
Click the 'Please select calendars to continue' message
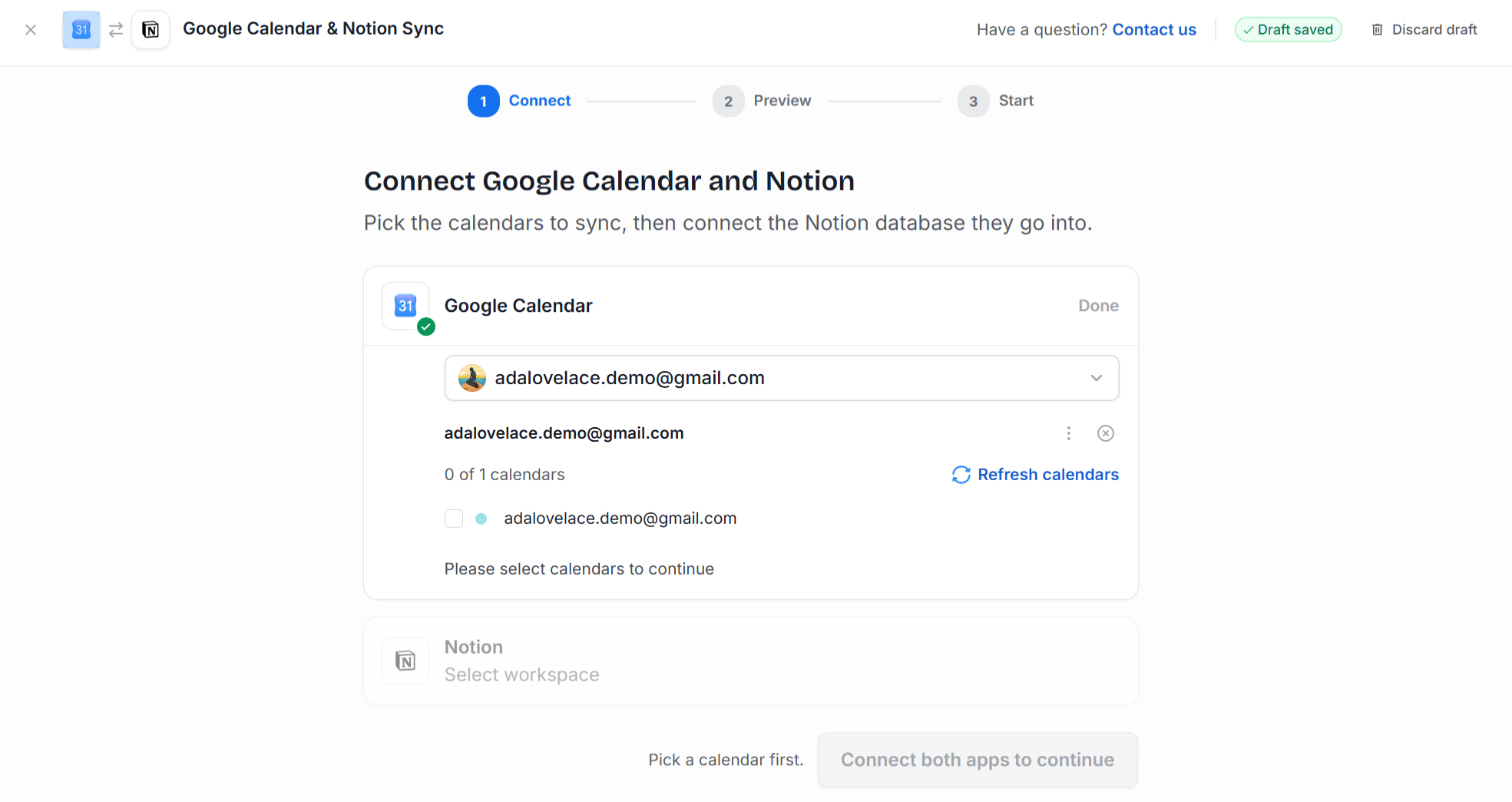(579, 569)
